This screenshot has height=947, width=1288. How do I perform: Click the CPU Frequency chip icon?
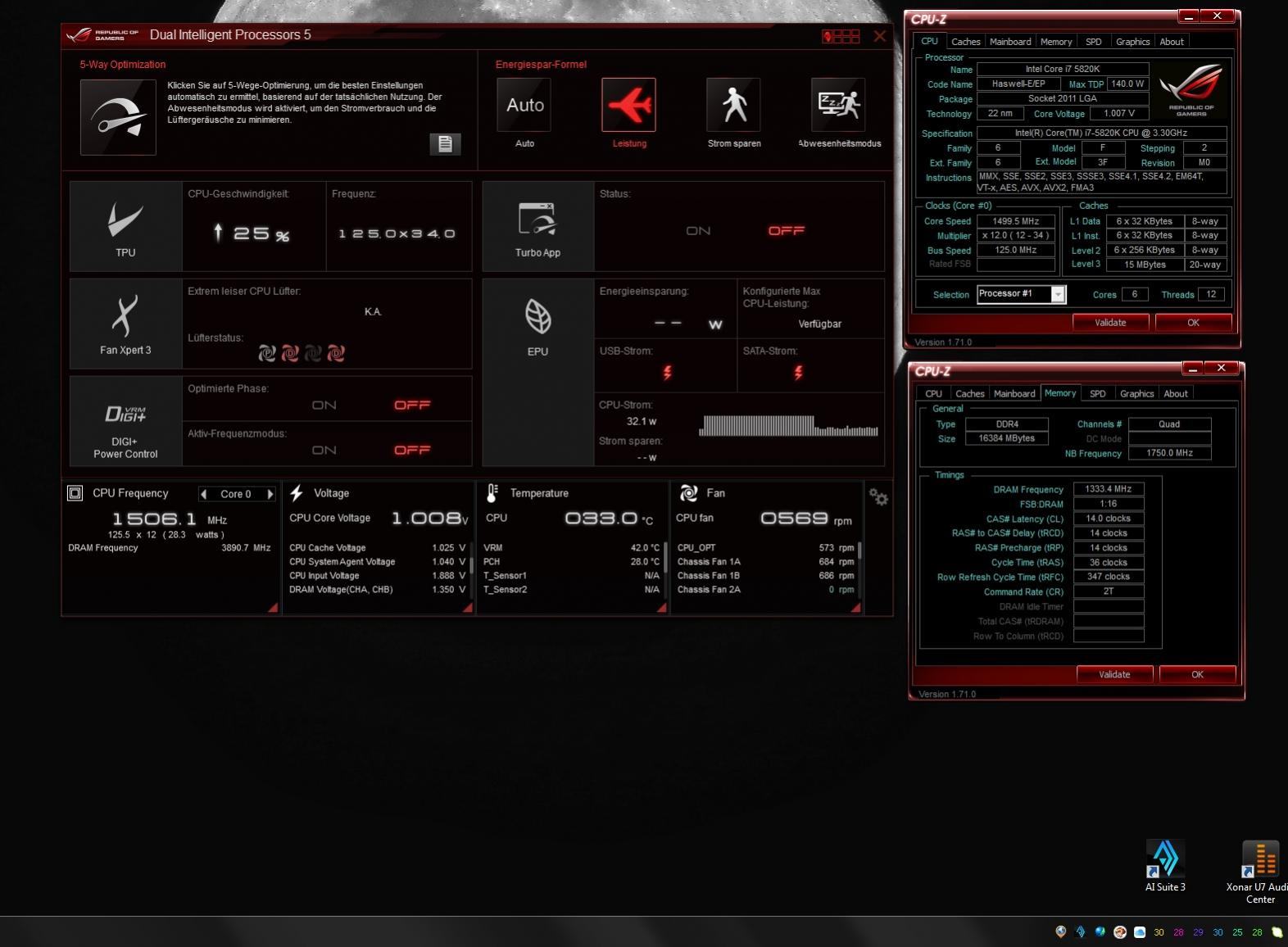75,493
